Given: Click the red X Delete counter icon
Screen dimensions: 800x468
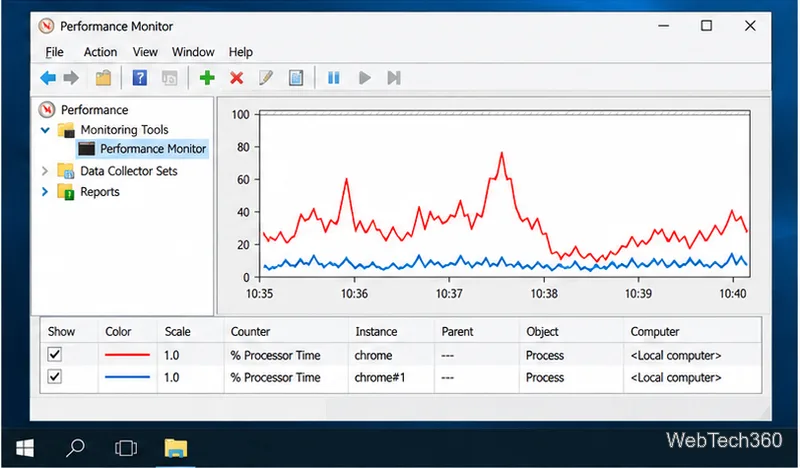Looking at the screenshot, I should (x=236, y=78).
